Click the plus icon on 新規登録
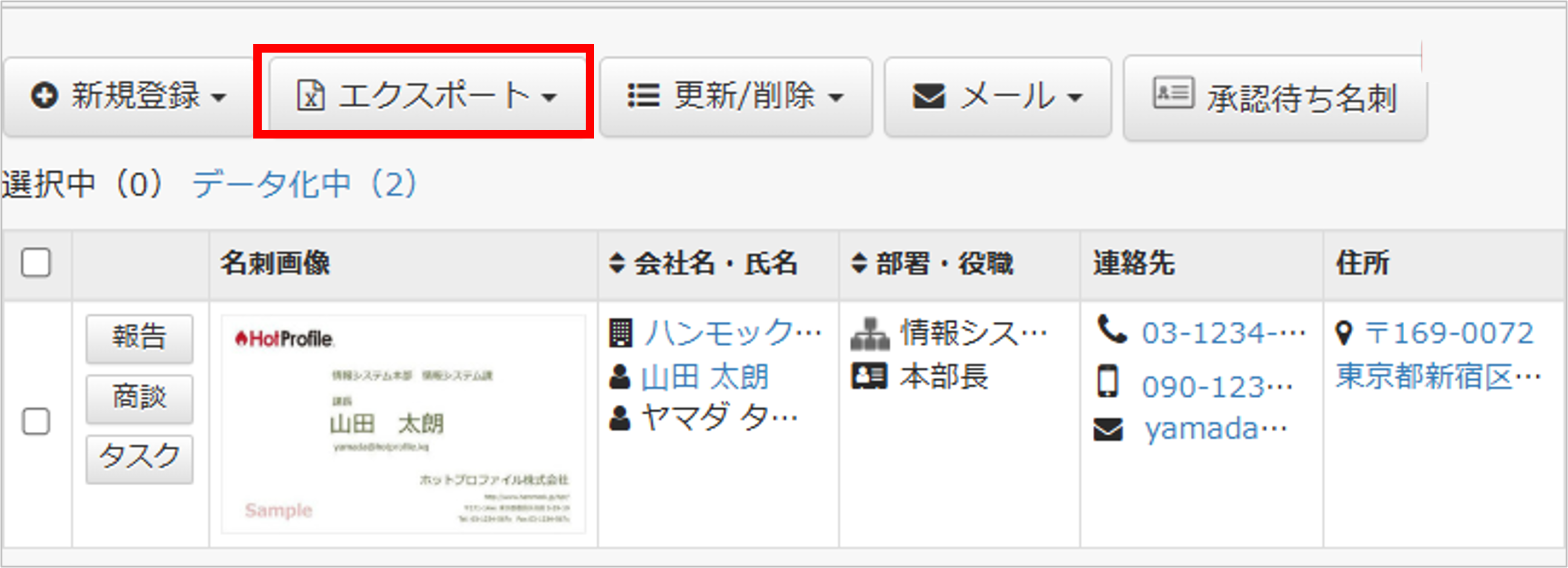Viewport: 1568px width, 568px height. 45,96
